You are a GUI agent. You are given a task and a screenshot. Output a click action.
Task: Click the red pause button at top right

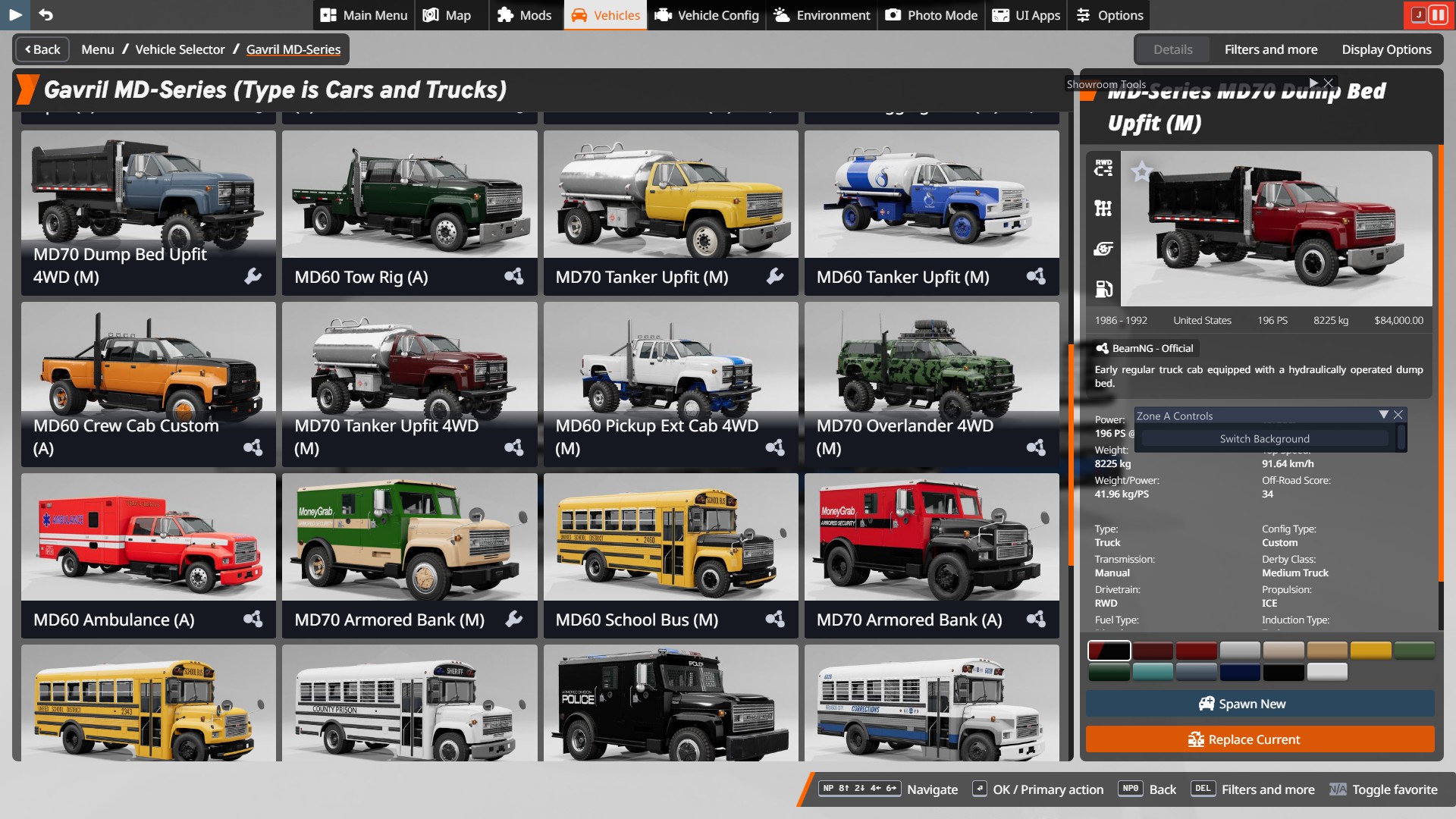(x=1437, y=14)
